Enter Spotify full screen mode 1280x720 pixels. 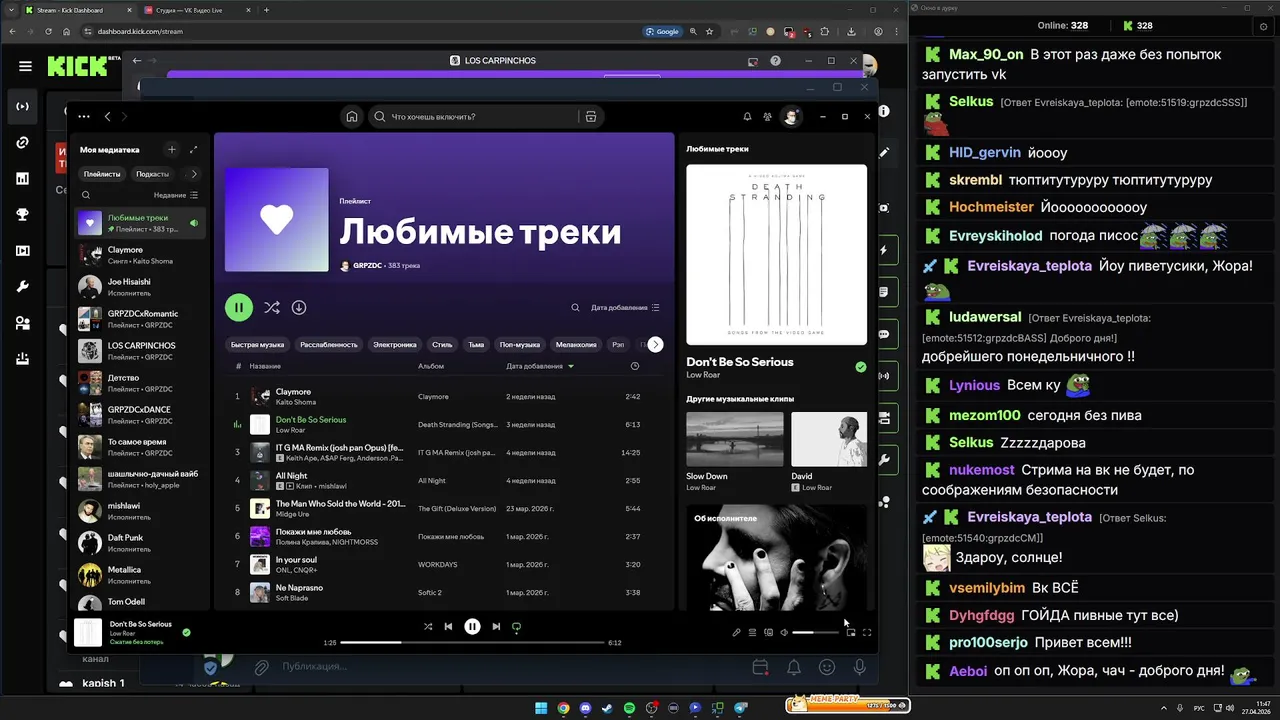point(867,632)
